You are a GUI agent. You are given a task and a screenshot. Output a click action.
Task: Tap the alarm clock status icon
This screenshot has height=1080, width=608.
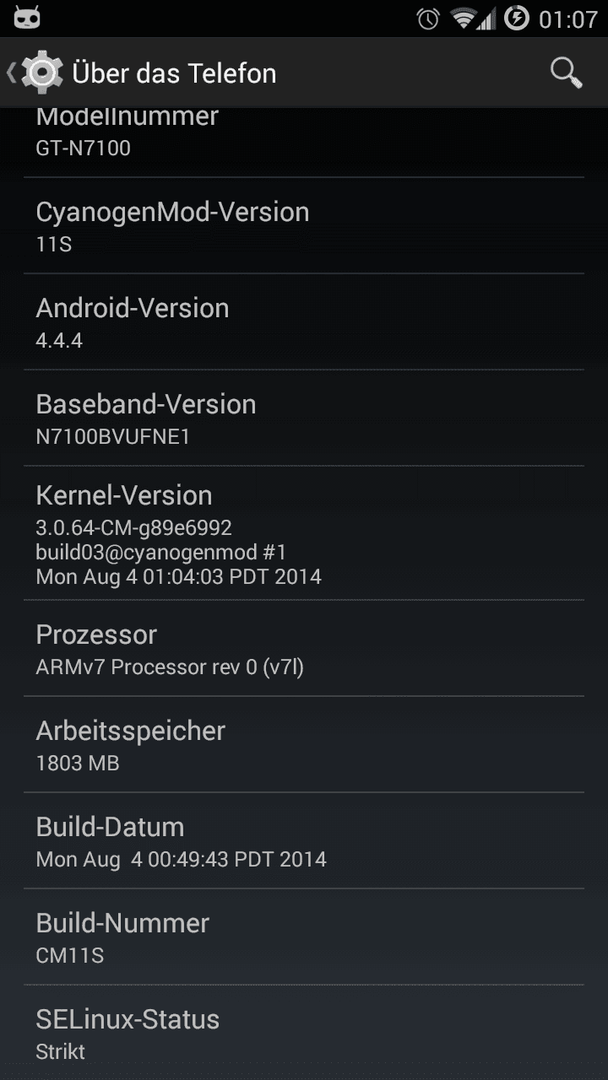pyautogui.click(x=428, y=19)
